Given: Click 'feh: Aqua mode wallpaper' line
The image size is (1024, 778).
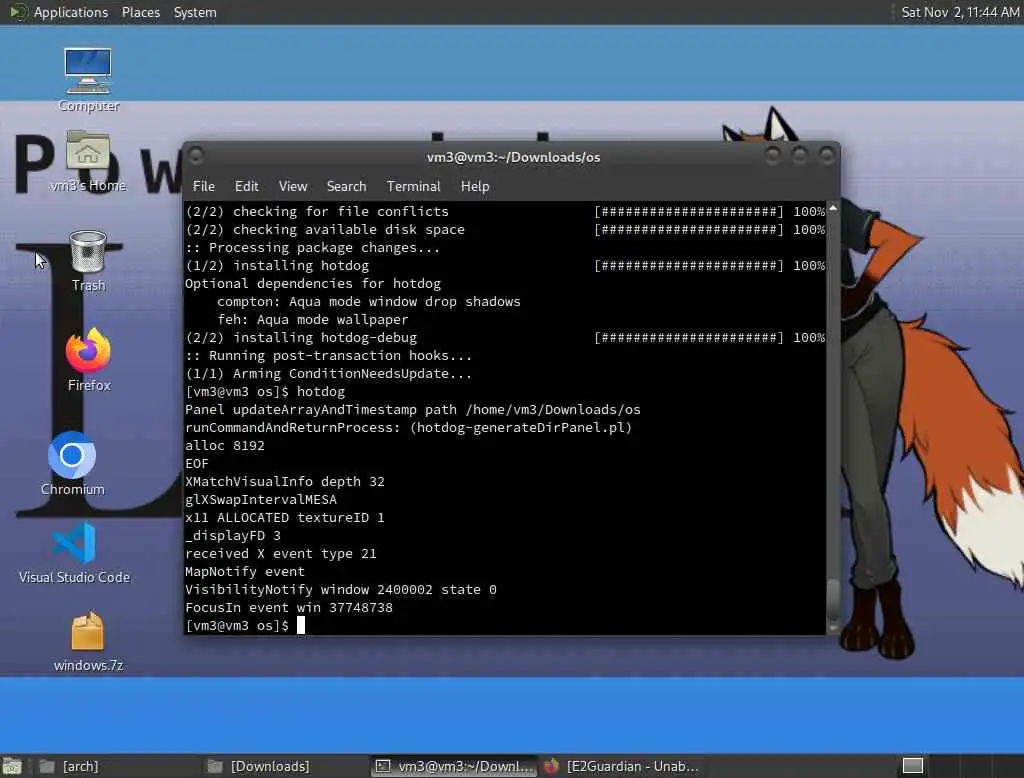Looking at the screenshot, I should click(x=313, y=319).
